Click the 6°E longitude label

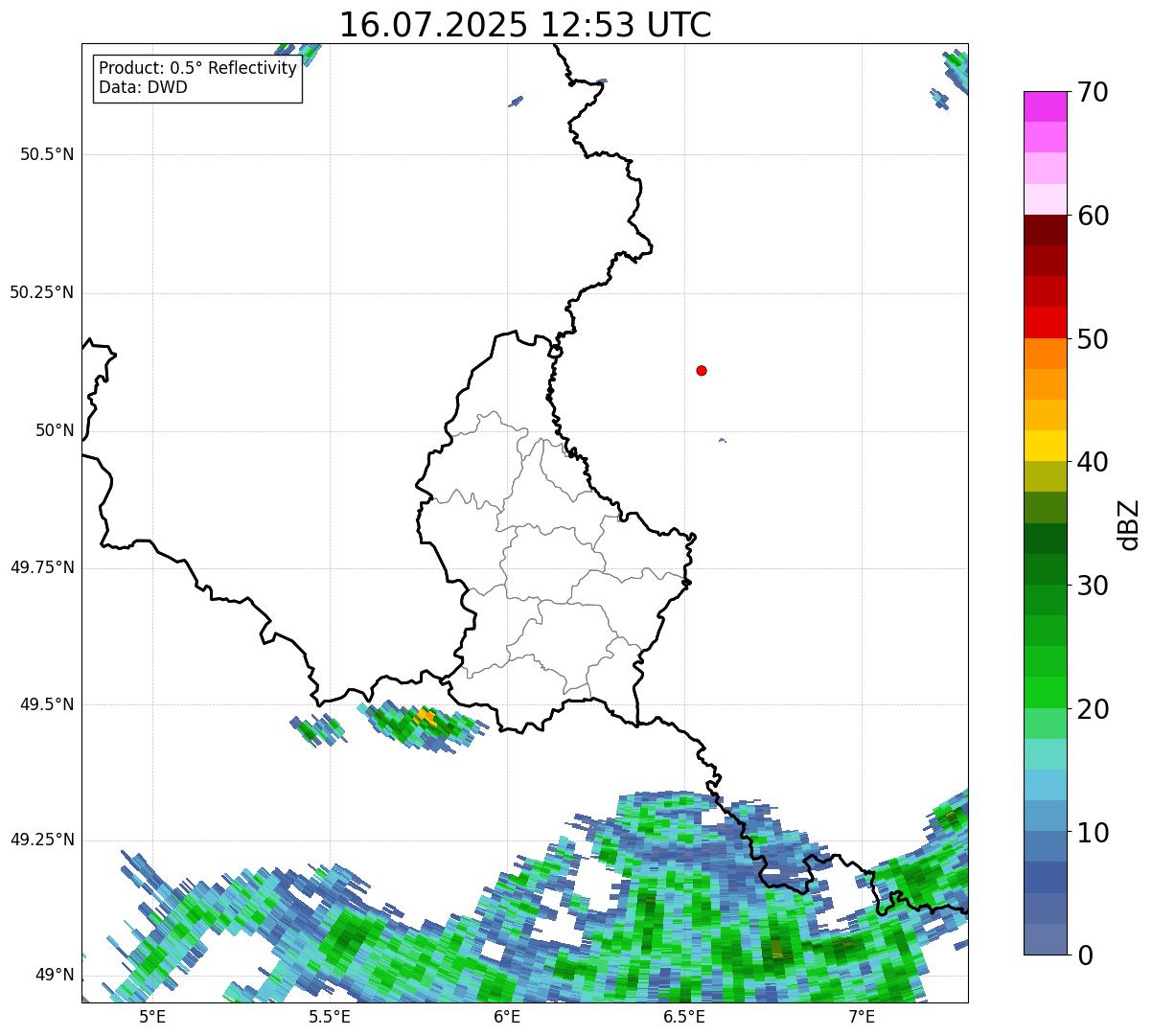(507, 1017)
